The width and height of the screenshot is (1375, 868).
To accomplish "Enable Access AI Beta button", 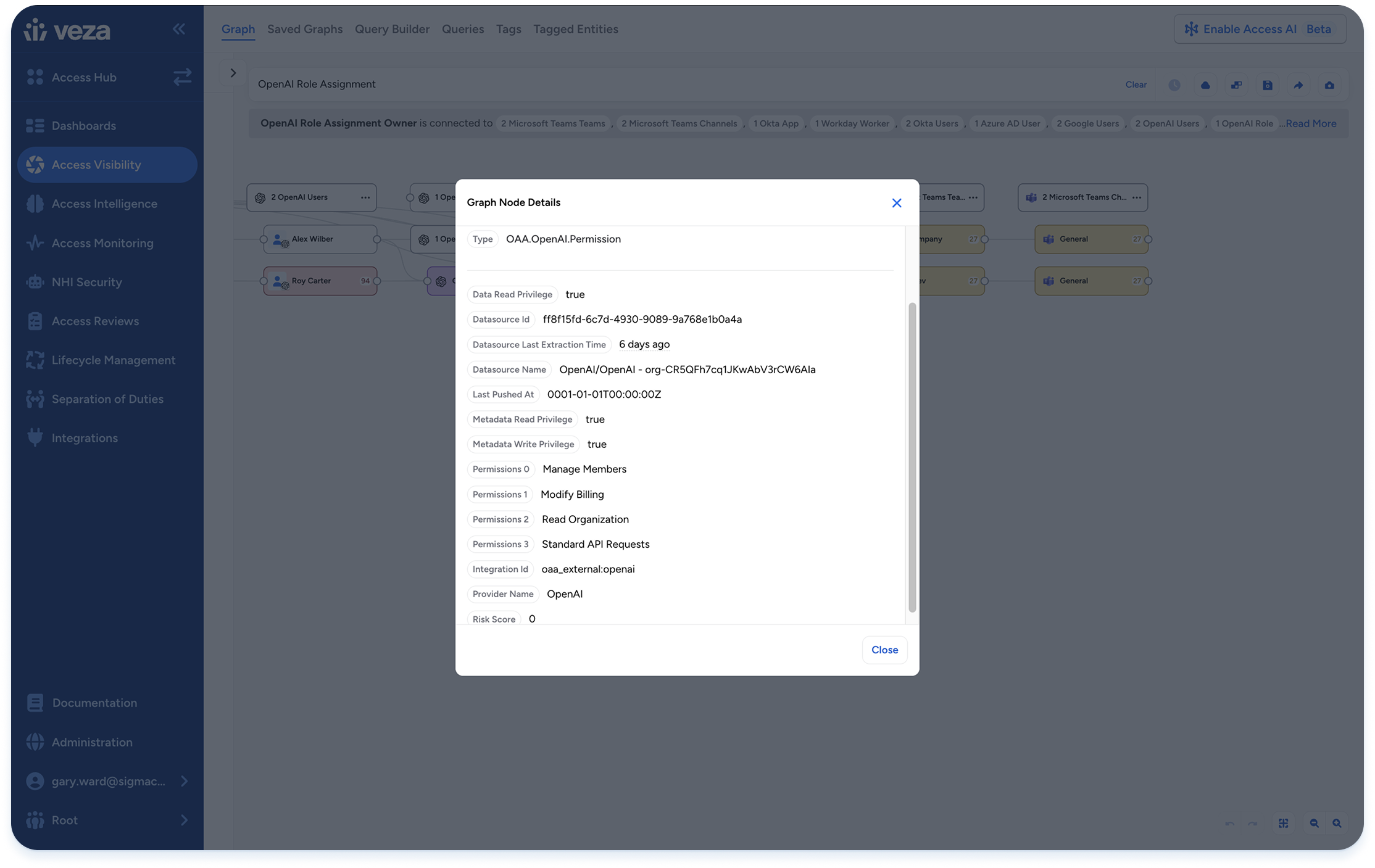I will (1259, 29).
